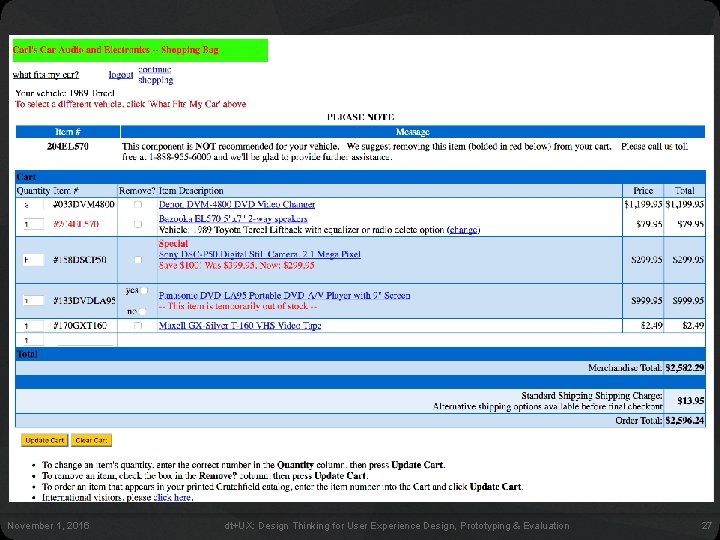Follow the international visitors 'click here' link

point(172,497)
